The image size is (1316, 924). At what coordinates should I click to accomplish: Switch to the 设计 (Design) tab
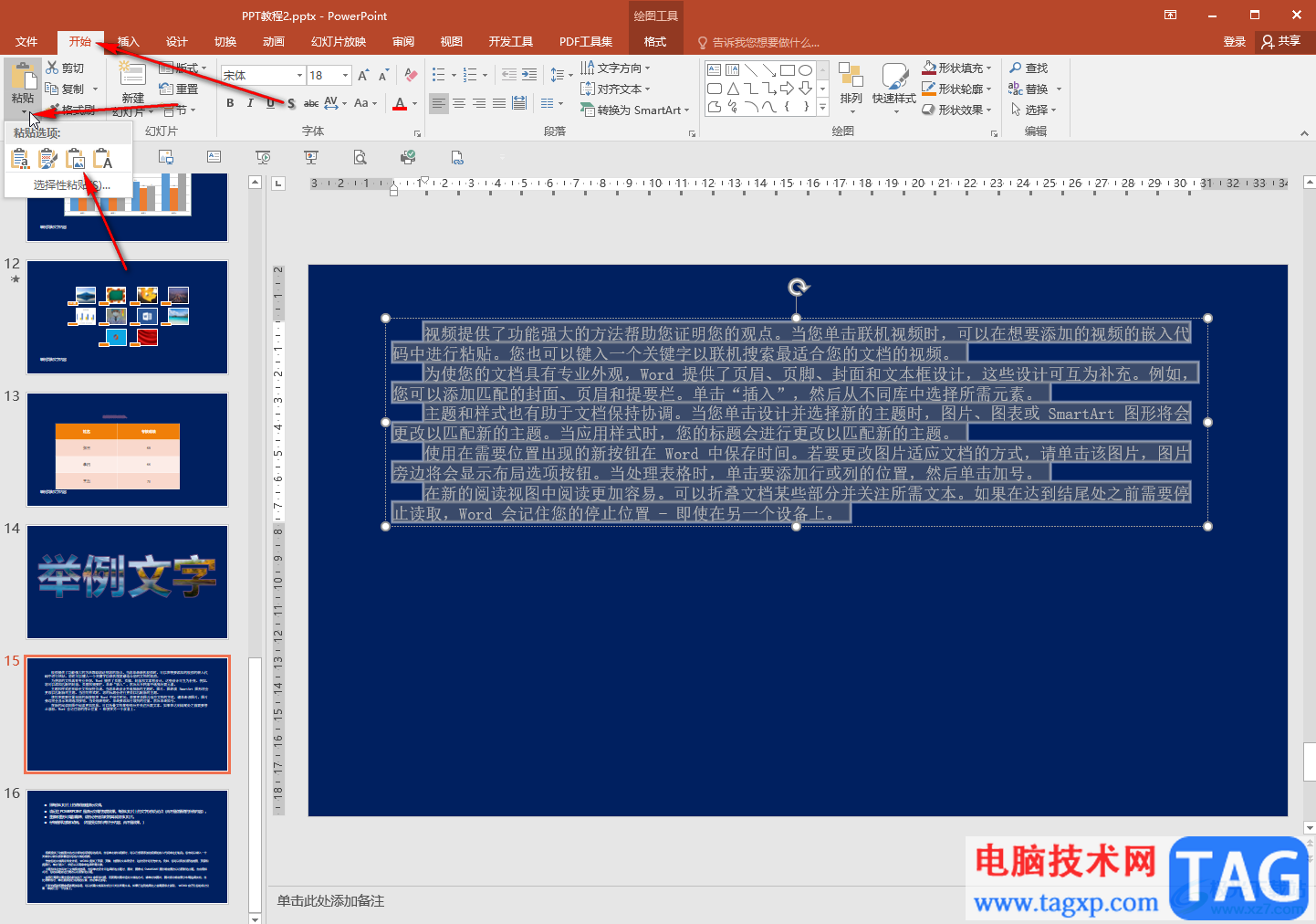coord(177,41)
